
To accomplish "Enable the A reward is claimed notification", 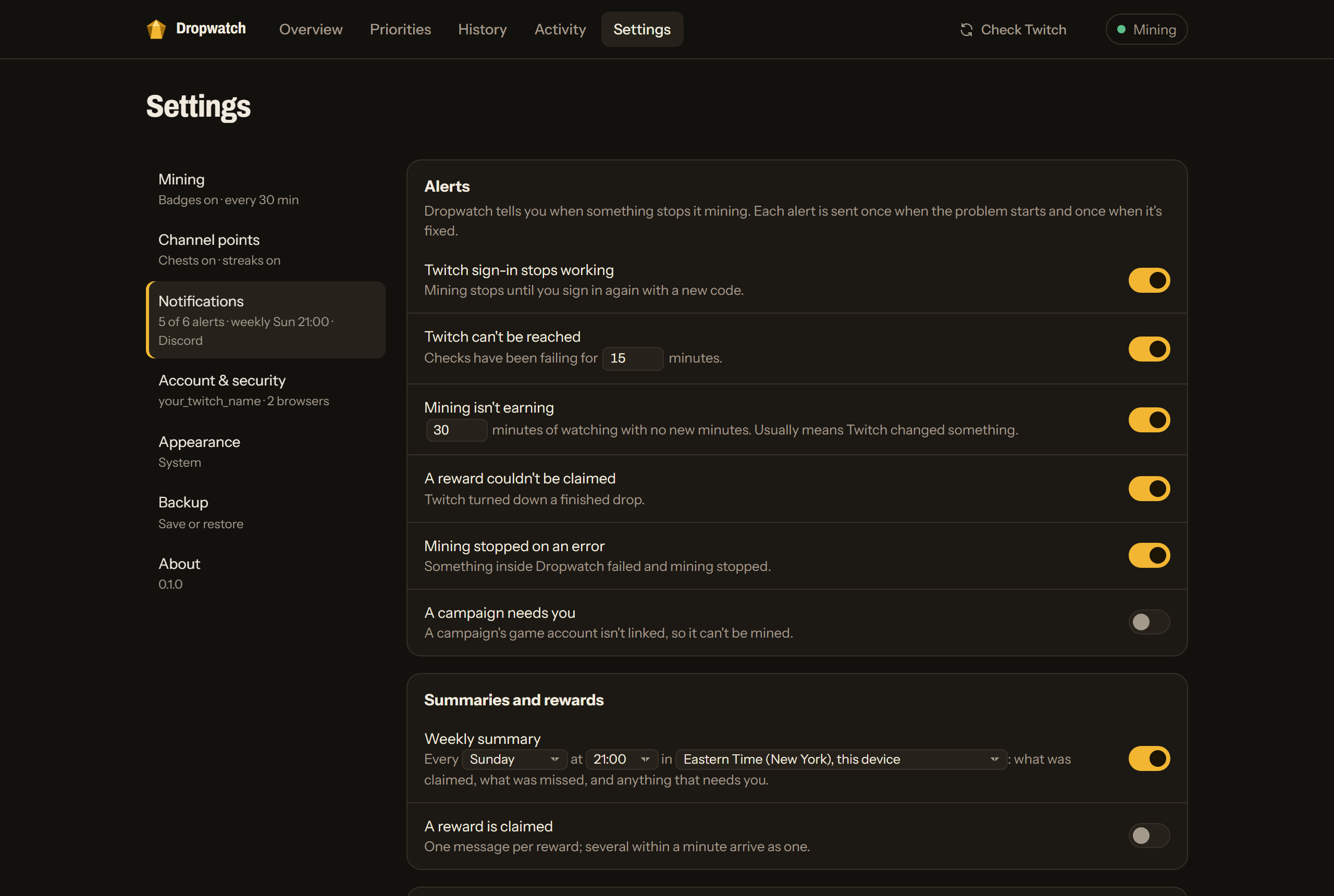I will tap(1149, 836).
